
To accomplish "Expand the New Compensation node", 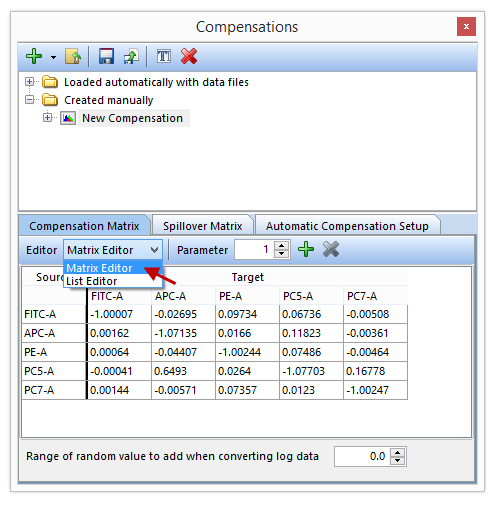I will click(x=48, y=118).
